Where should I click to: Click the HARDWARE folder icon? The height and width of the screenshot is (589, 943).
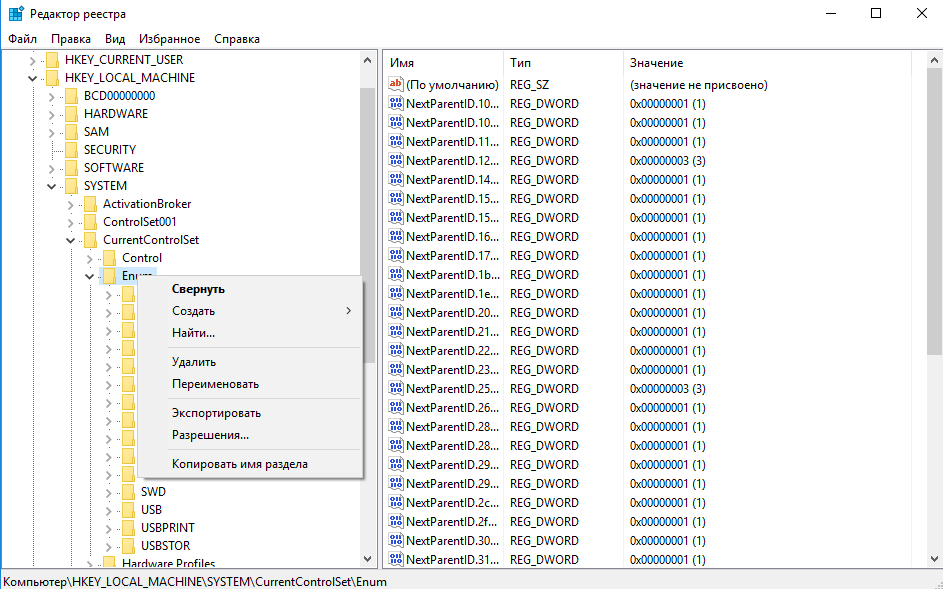pyautogui.click(x=71, y=114)
